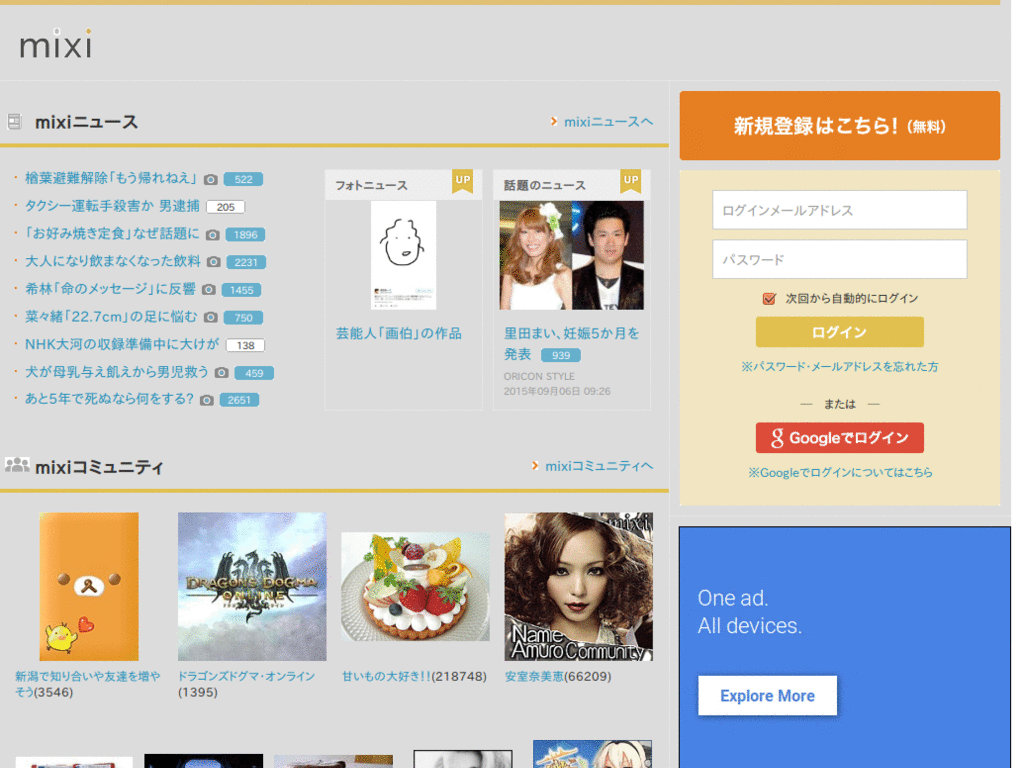
Task: Click camera icon next to 菜々緒 headline
Action: (210, 317)
